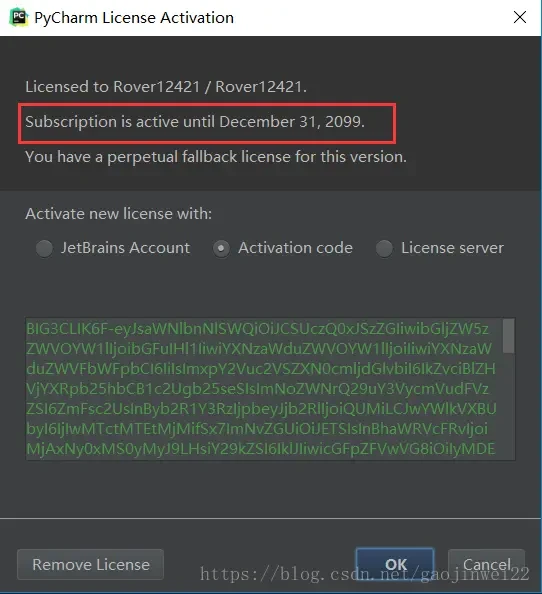Click the perpetual fallback license message
Screen dimensions: 542x594
pos(216,157)
